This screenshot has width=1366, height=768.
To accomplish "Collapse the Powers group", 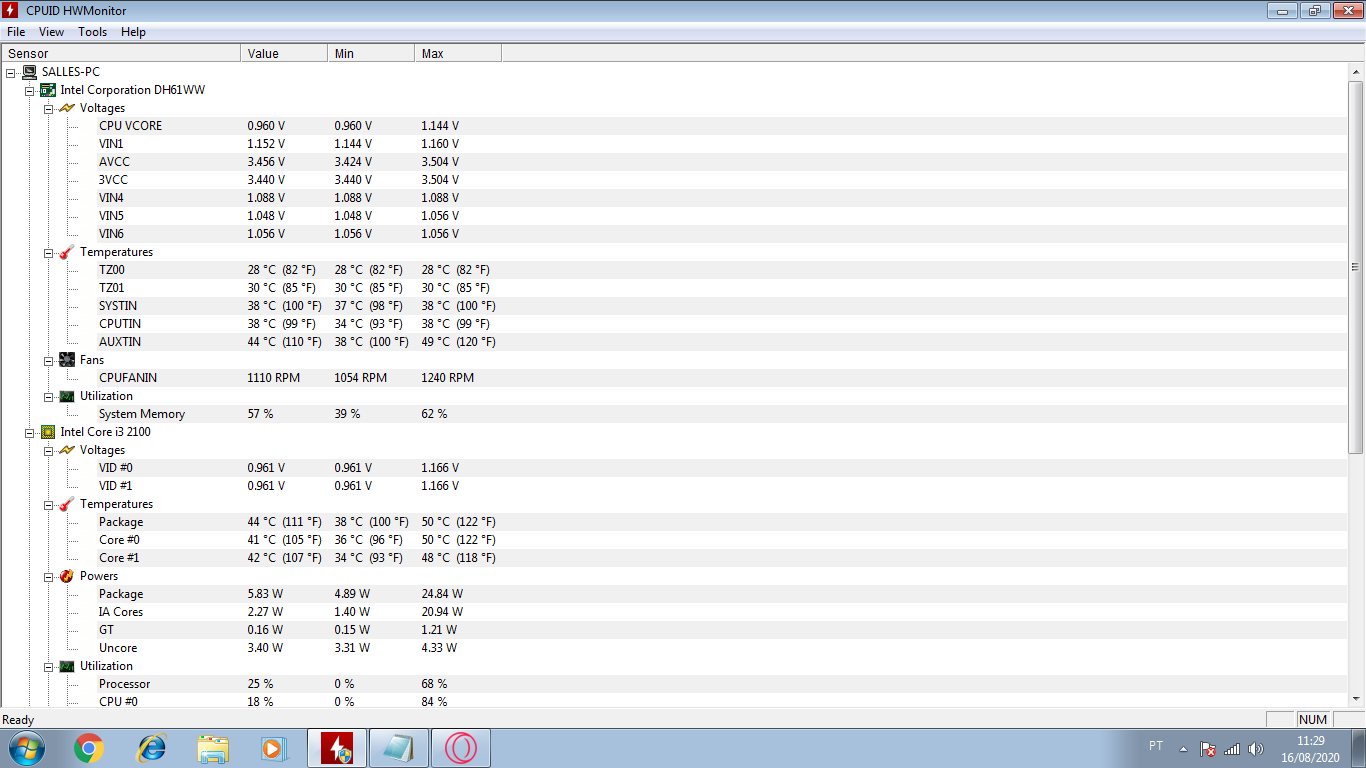I will click(49, 576).
